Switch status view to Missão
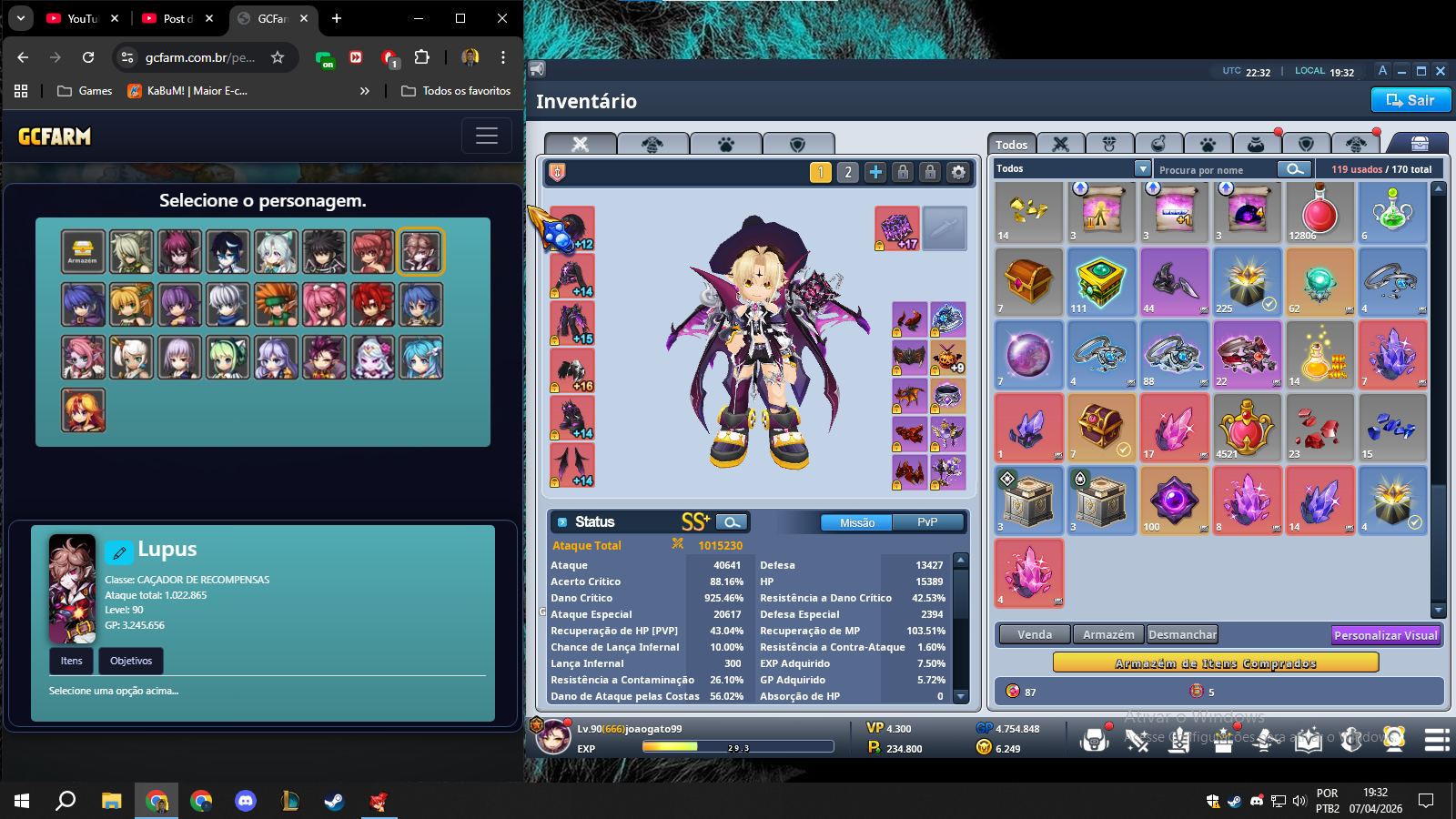Screen dimensions: 1456x819 pos(857,522)
